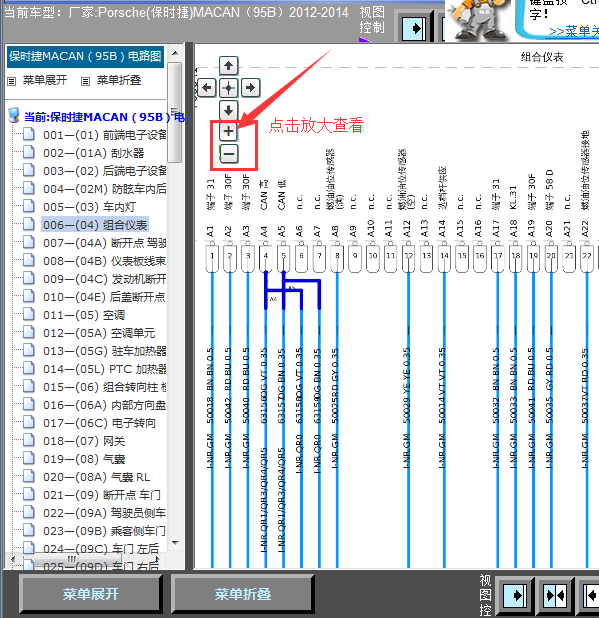Zoom out with the minus button

[x=229, y=153]
